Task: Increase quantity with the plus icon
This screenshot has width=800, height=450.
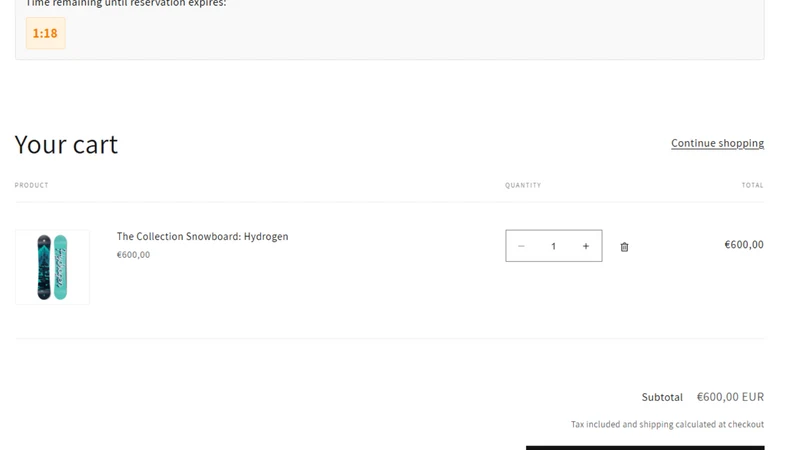Action: coord(586,246)
